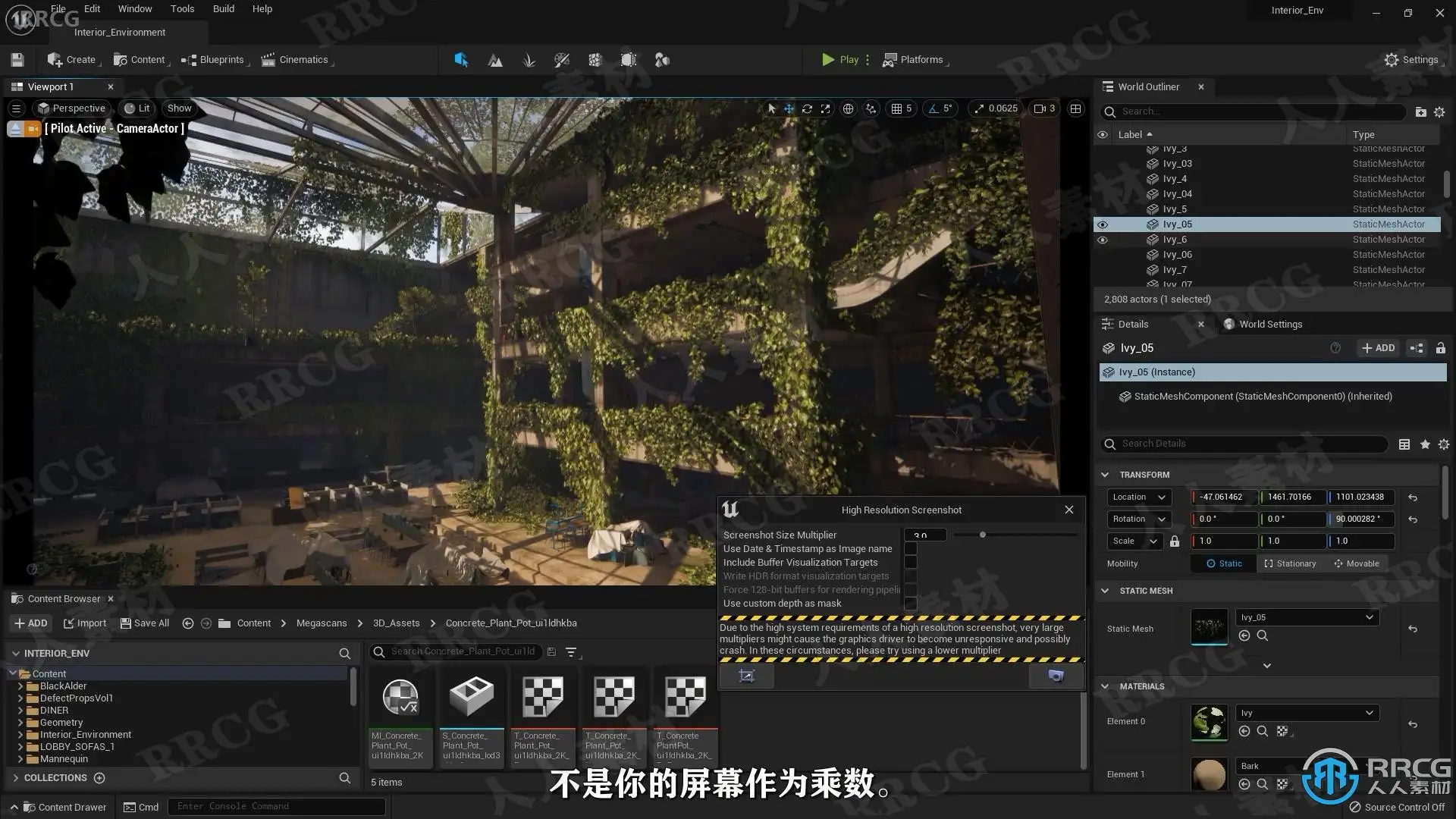Open World Outliner settings gear
Viewport: 1456px width, 819px height.
tap(1439, 111)
